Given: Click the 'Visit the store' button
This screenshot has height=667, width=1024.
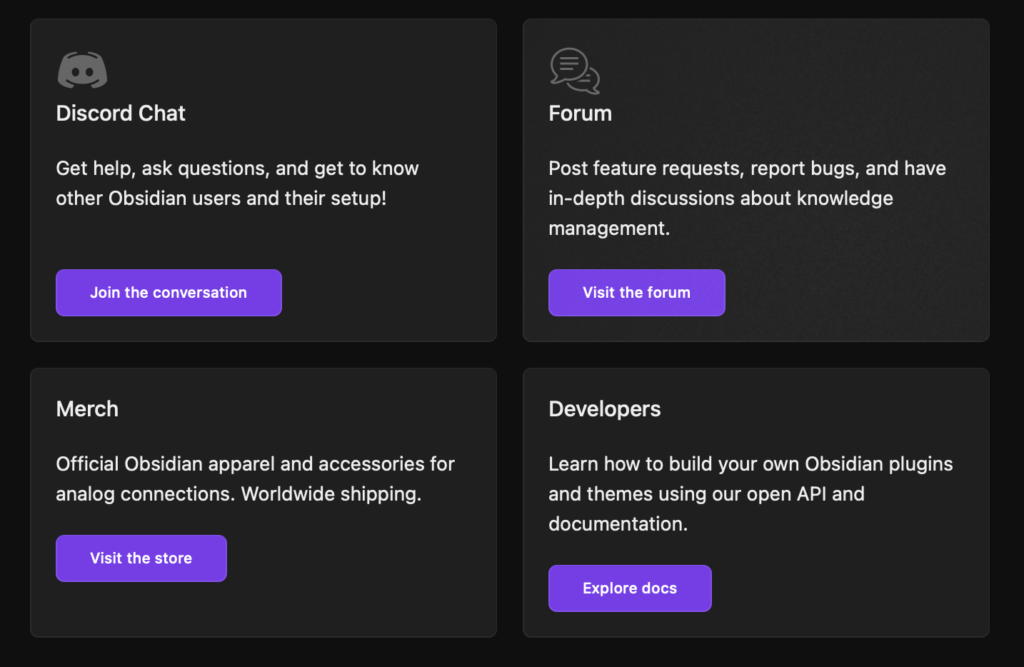Looking at the screenshot, I should coord(141,558).
